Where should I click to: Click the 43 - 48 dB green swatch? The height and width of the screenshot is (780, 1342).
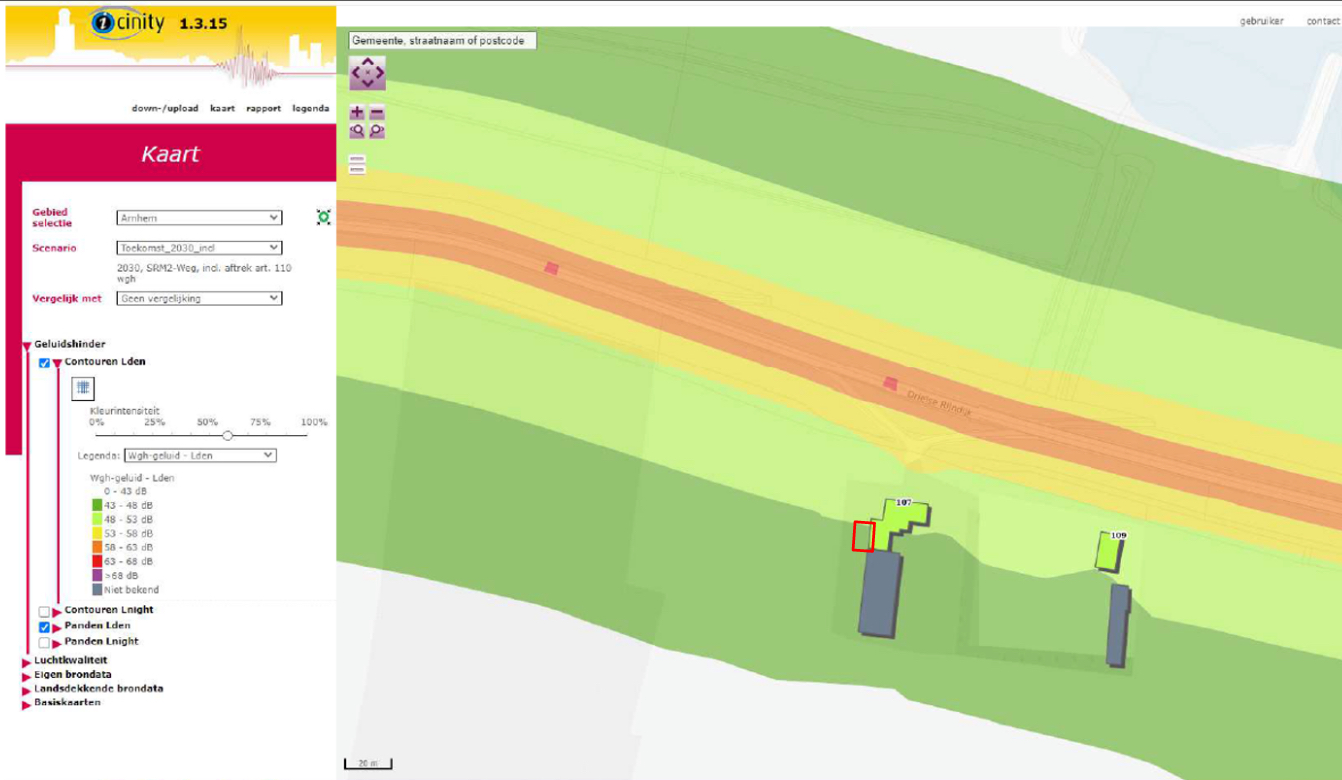click(97, 506)
